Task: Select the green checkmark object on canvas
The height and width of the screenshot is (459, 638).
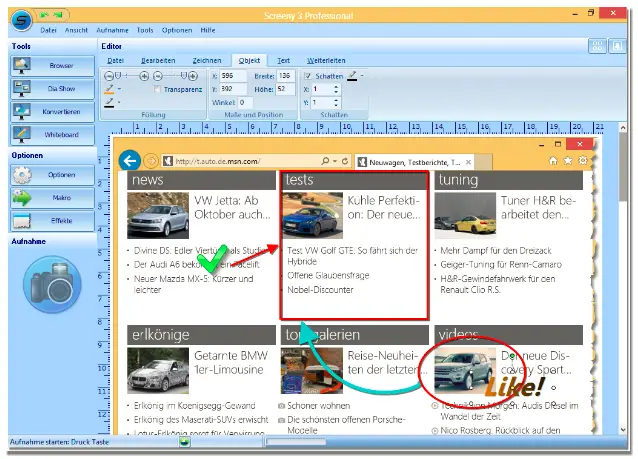Action: pos(212,259)
